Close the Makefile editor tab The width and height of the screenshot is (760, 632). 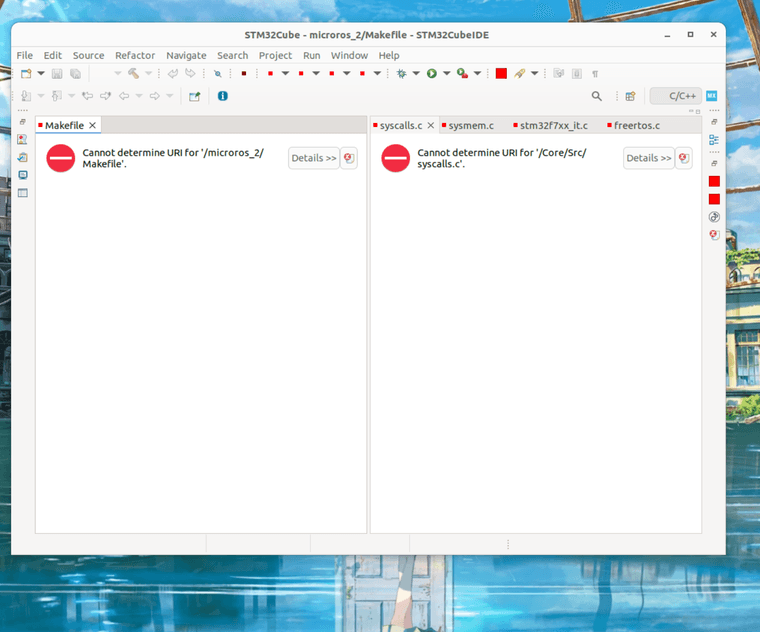[x=92, y=126]
